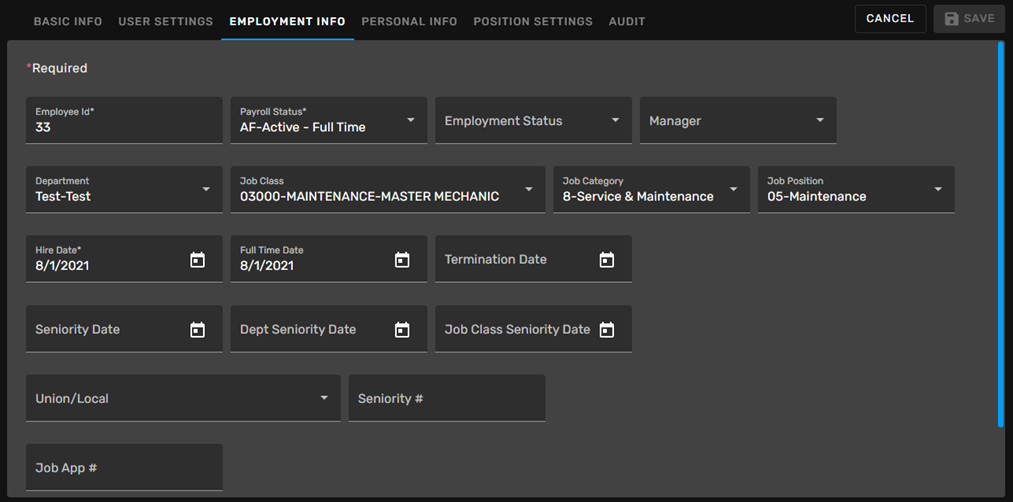Open Full Time Date calendar picker

click(x=402, y=260)
